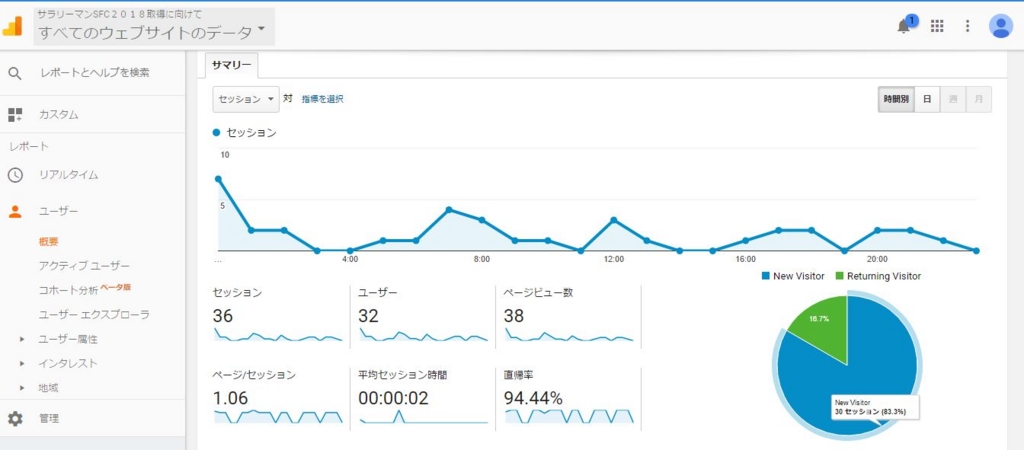Open the Google apps grid icon

click(937, 26)
